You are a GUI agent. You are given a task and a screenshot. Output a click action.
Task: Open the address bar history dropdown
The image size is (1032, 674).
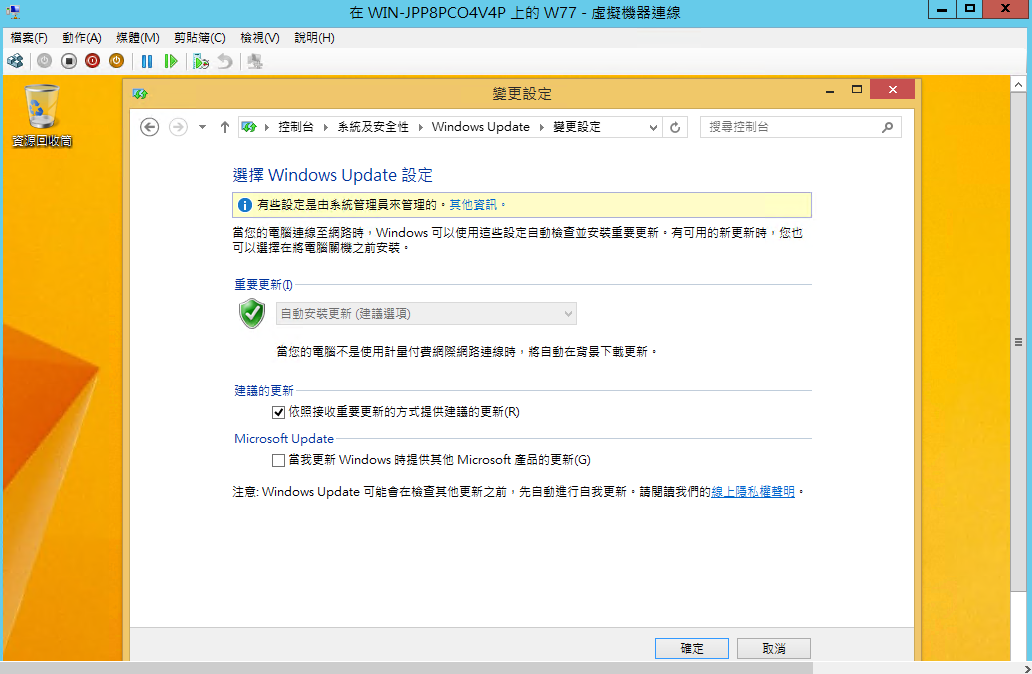[x=653, y=127]
